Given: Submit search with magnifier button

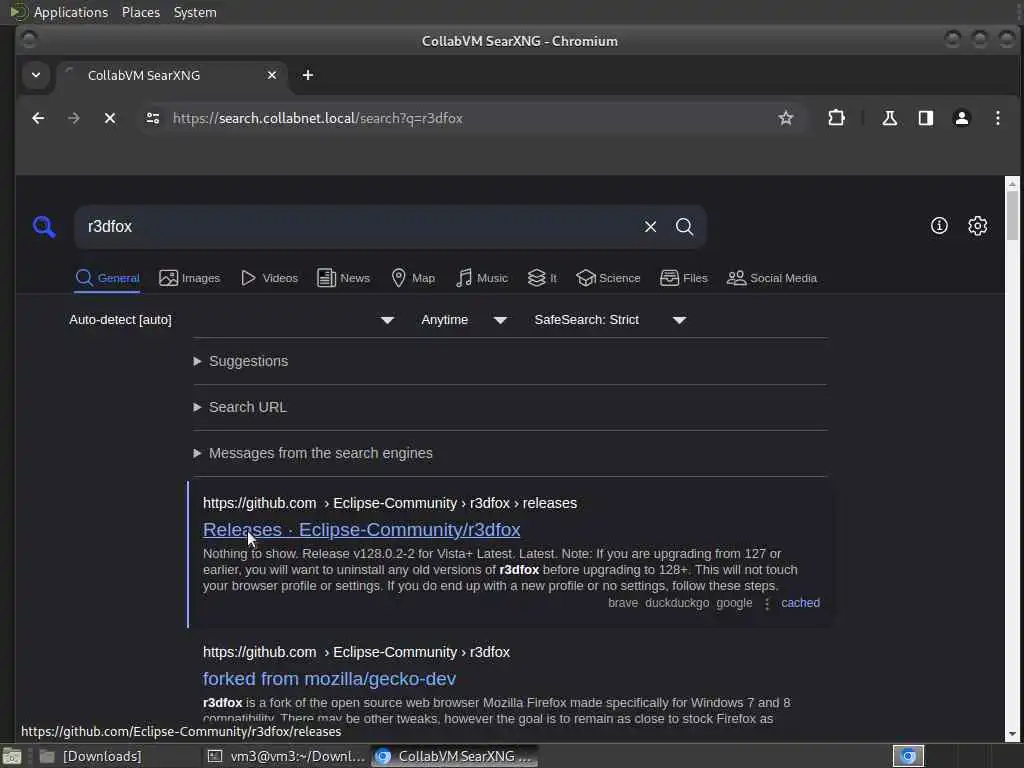Looking at the screenshot, I should (684, 227).
